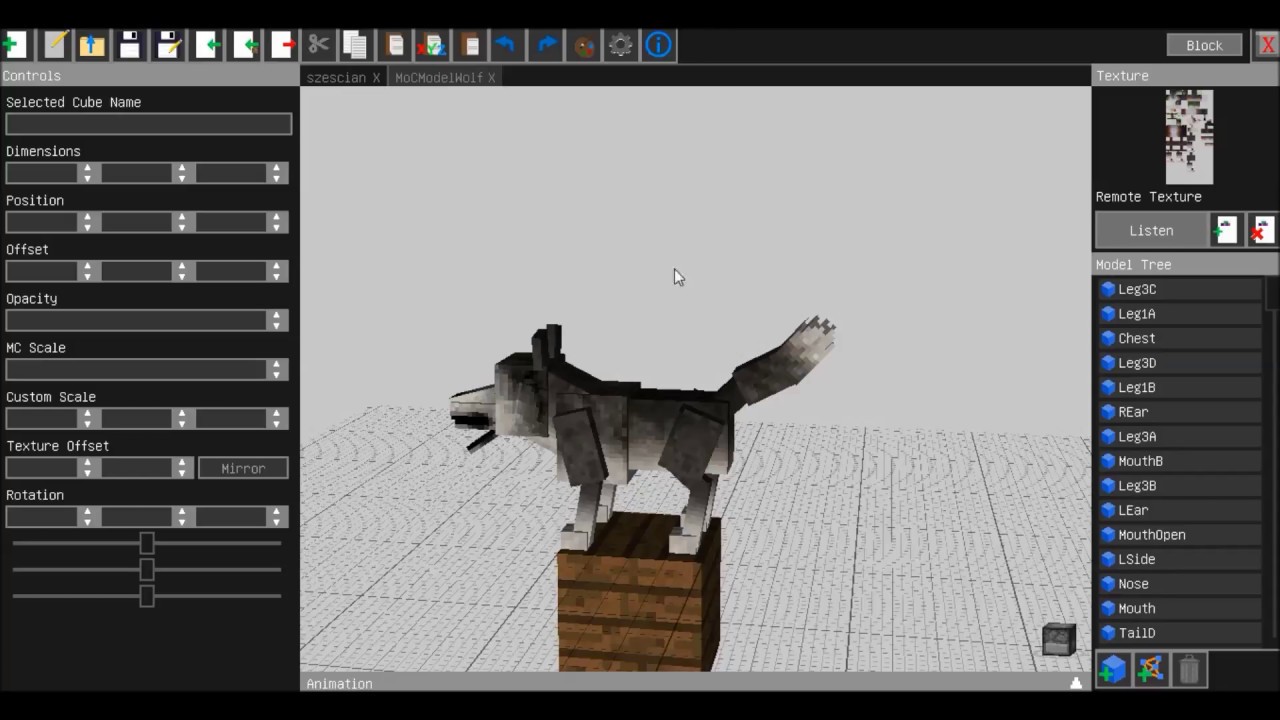Add a new group with the nodes icon
Viewport: 1280px width, 720px height.
point(1151,669)
